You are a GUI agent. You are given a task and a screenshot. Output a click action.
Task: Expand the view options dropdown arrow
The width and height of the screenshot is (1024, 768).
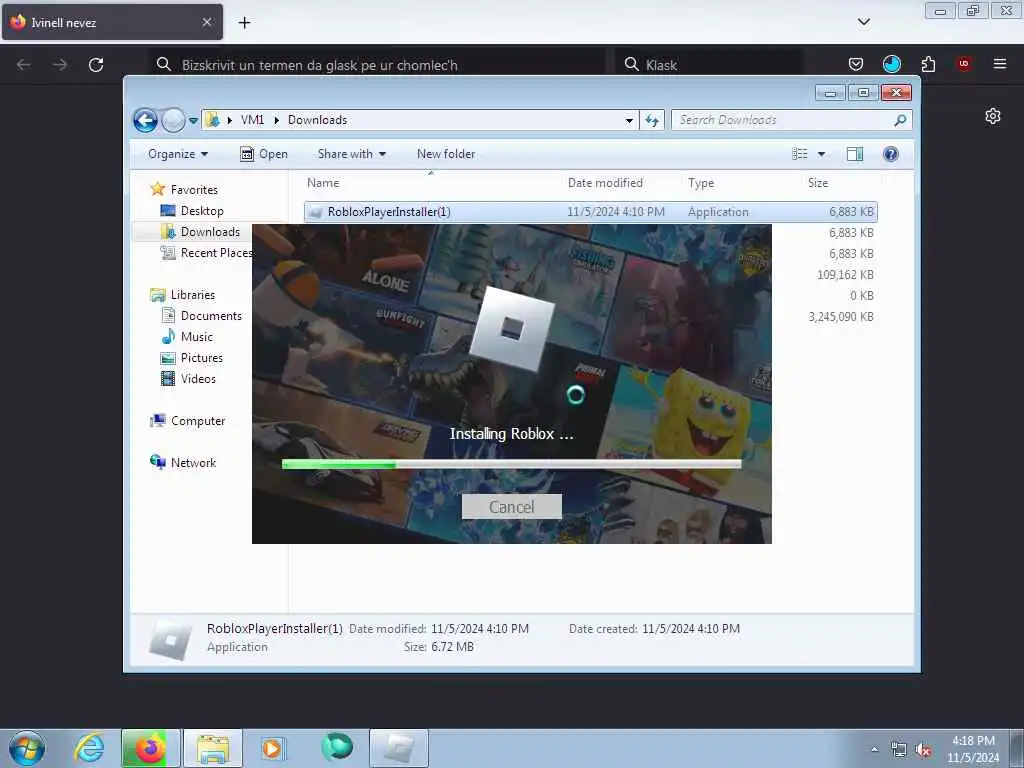pos(822,154)
